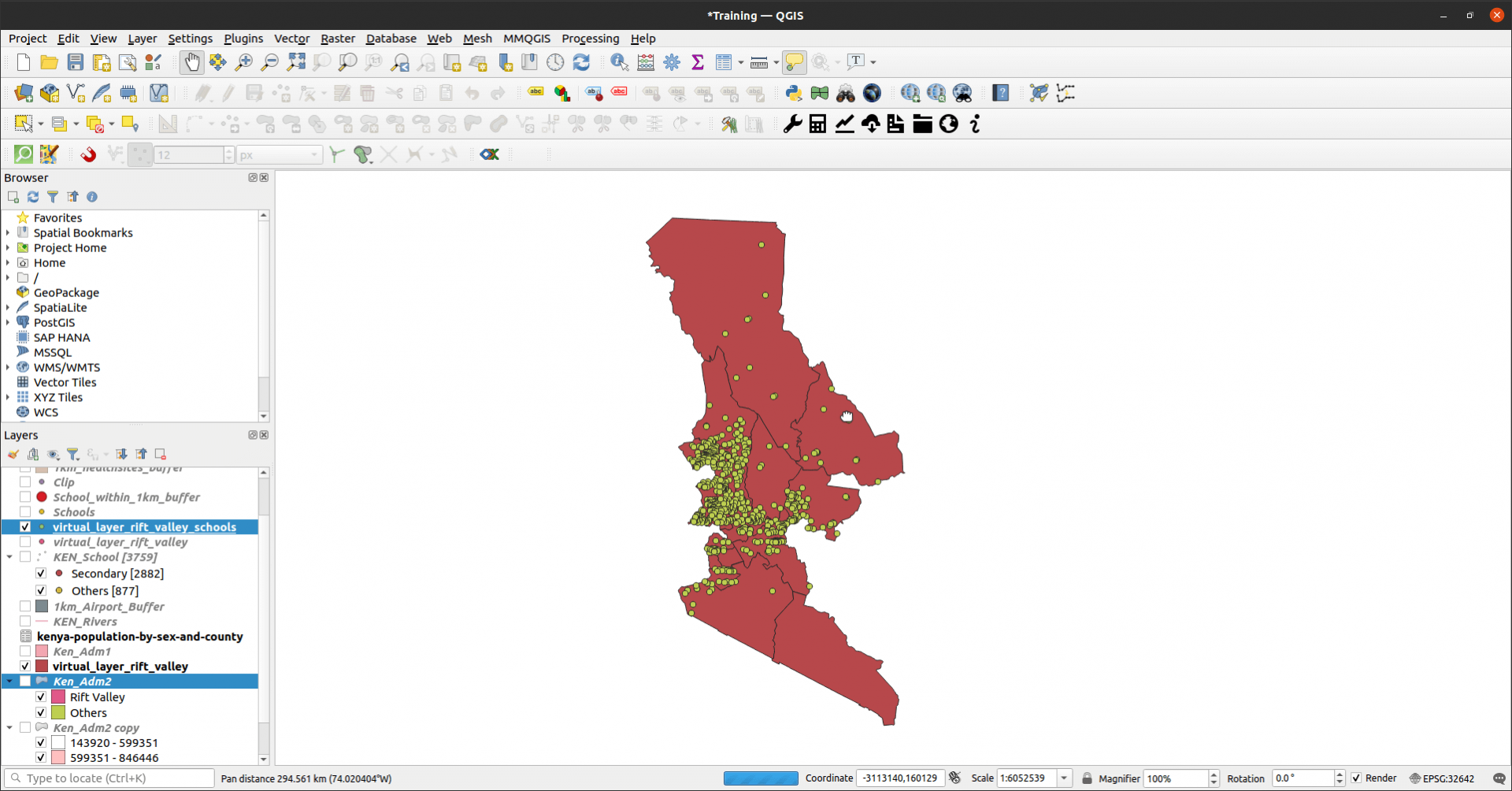This screenshot has width=1512, height=791.
Task: Click the Others color swatch under Ken_Adm2
Action: pyautogui.click(x=58, y=712)
